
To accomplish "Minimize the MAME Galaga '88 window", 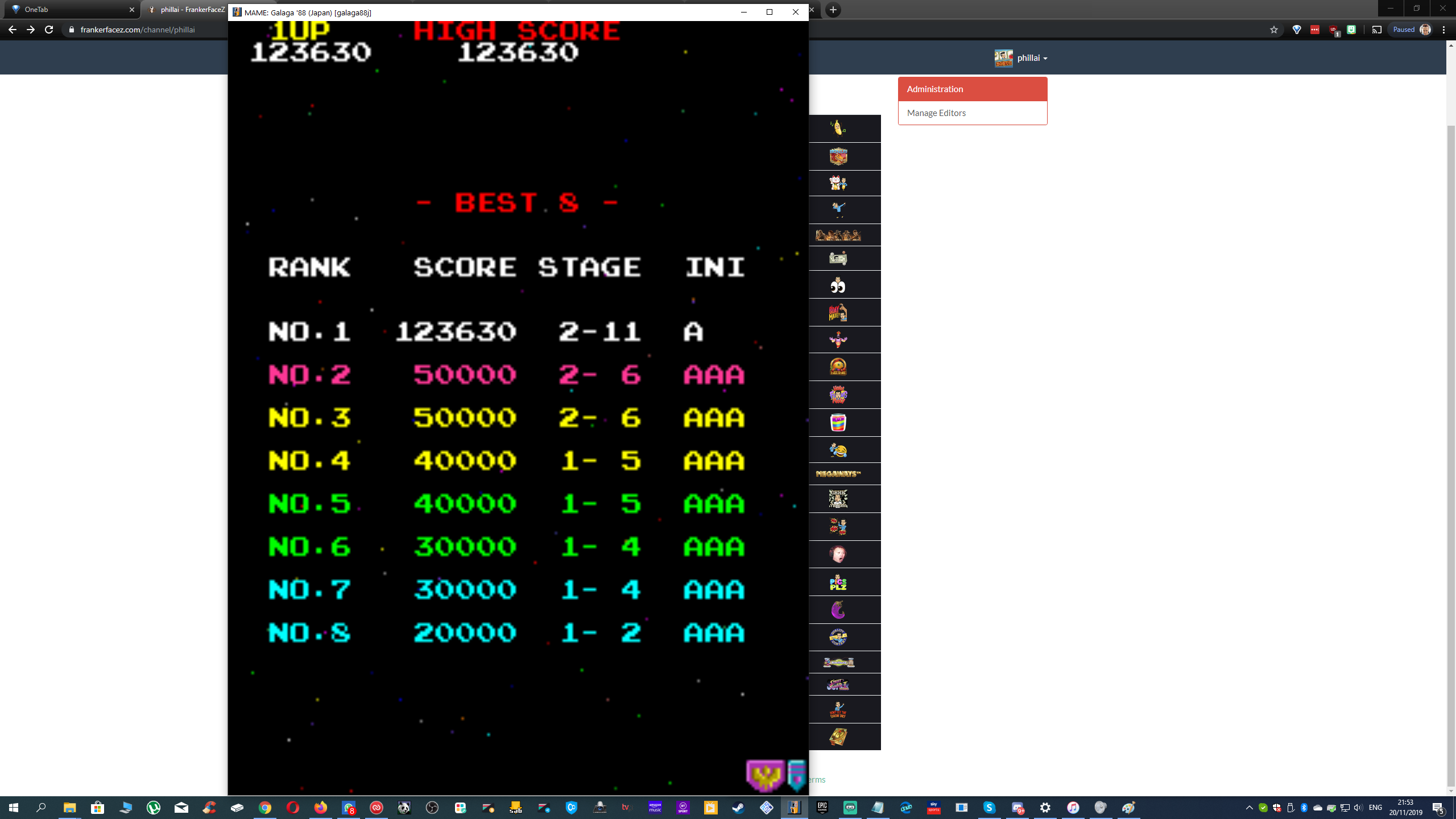I will coord(743,12).
